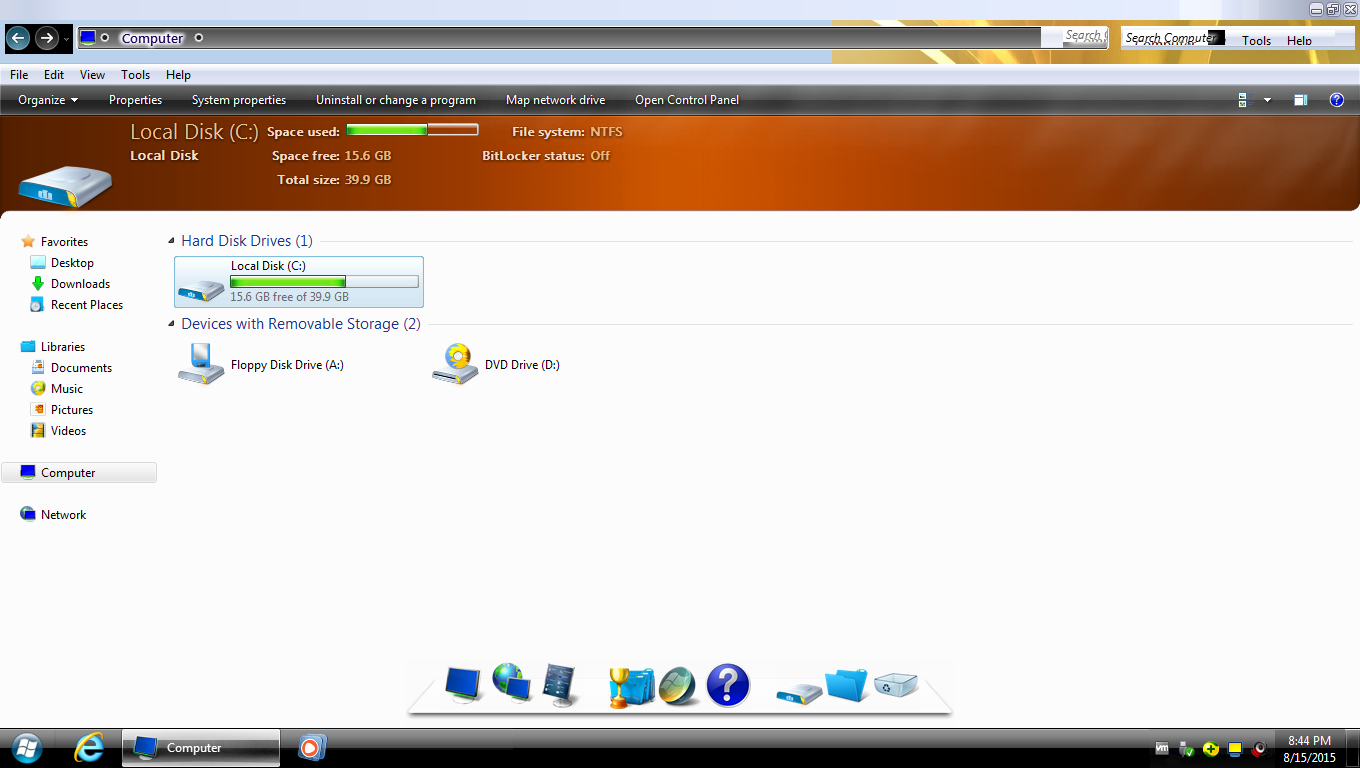This screenshot has height=768, width=1360.
Task: Click the Map network drive button
Action: tap(555, 100)
